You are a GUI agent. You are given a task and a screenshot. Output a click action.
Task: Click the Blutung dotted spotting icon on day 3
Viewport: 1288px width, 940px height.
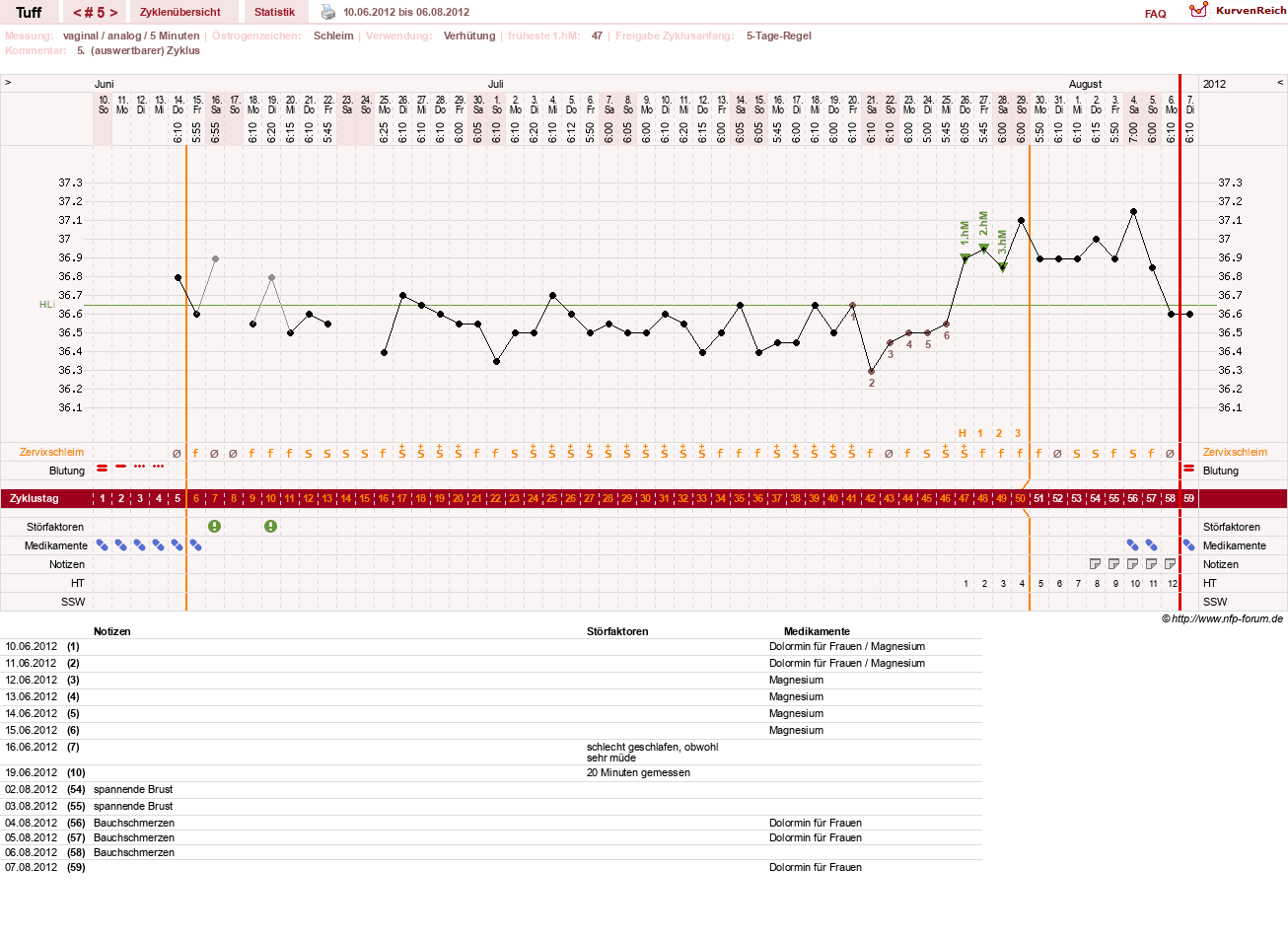tap(139, 466)
